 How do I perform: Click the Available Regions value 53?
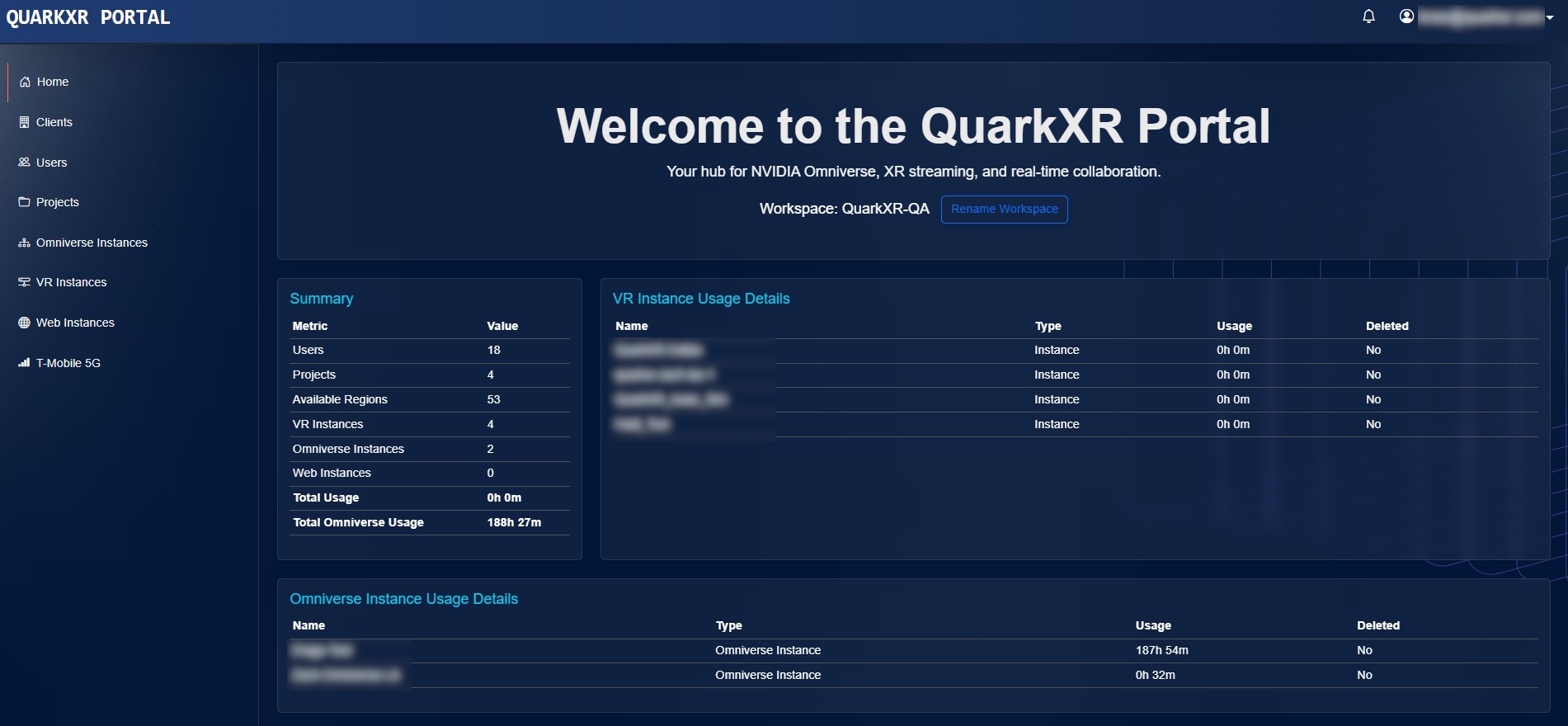[x=494, y=399]
